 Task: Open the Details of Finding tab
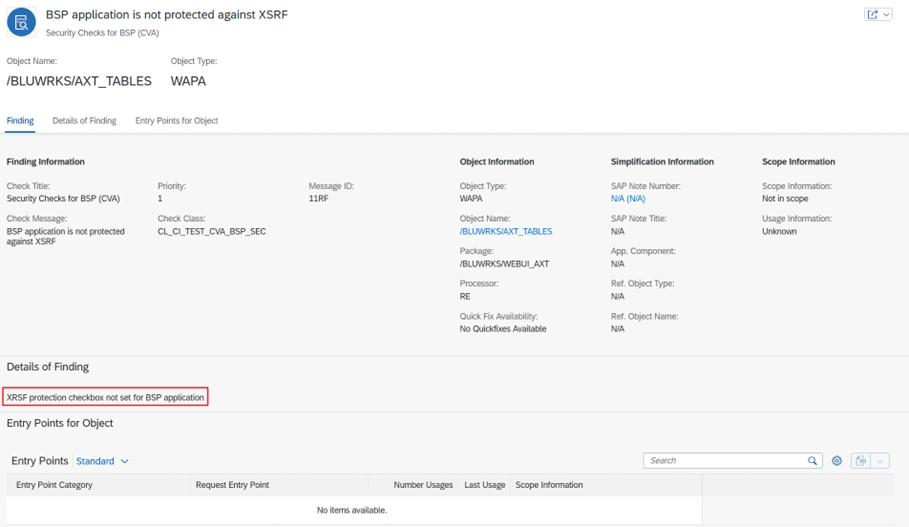(84, 121)
